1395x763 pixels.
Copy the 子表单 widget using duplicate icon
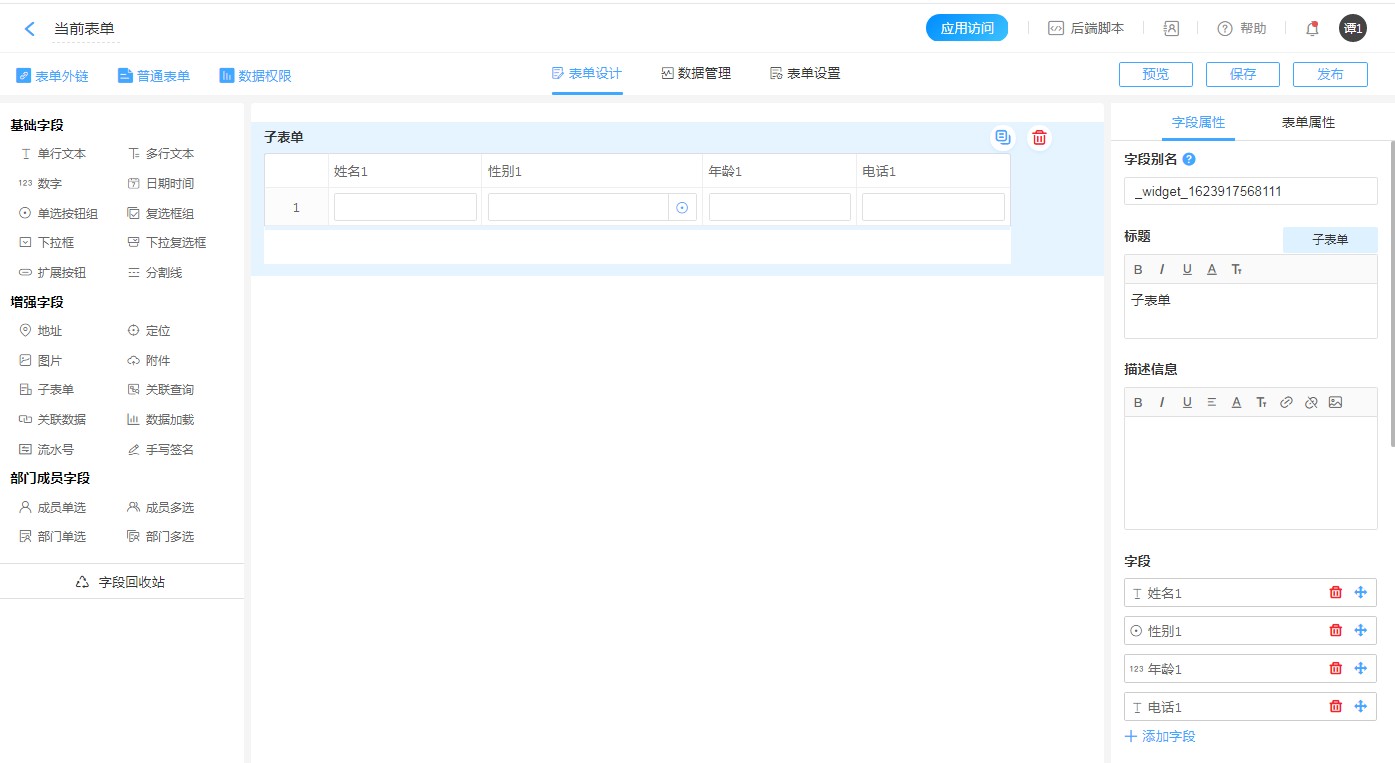click(1002, 138)
